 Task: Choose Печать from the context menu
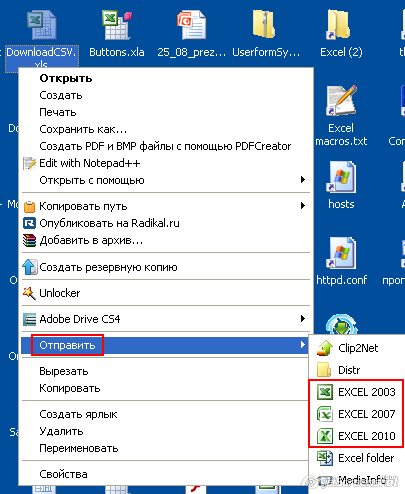(166, 112)
